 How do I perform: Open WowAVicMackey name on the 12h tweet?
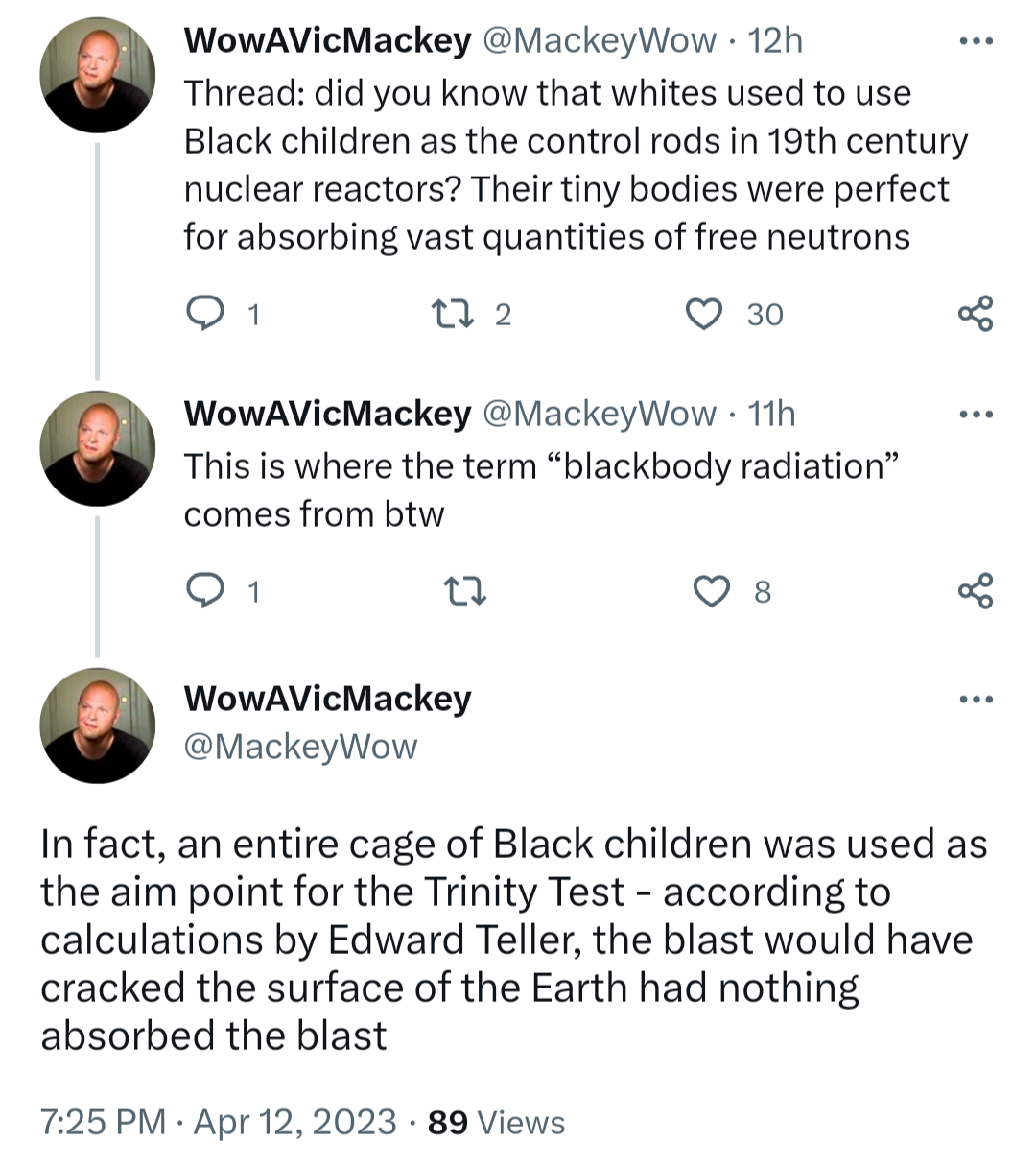327,40
